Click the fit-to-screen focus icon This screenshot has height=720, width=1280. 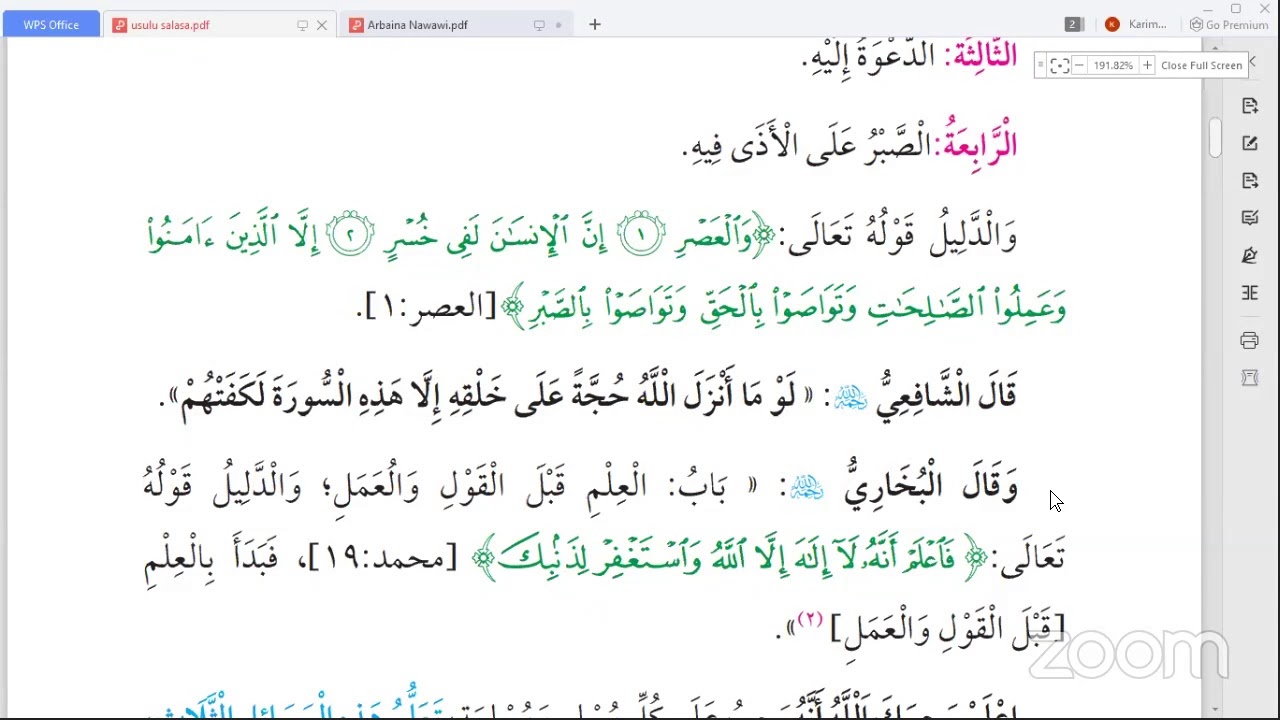coord(1060,65)
